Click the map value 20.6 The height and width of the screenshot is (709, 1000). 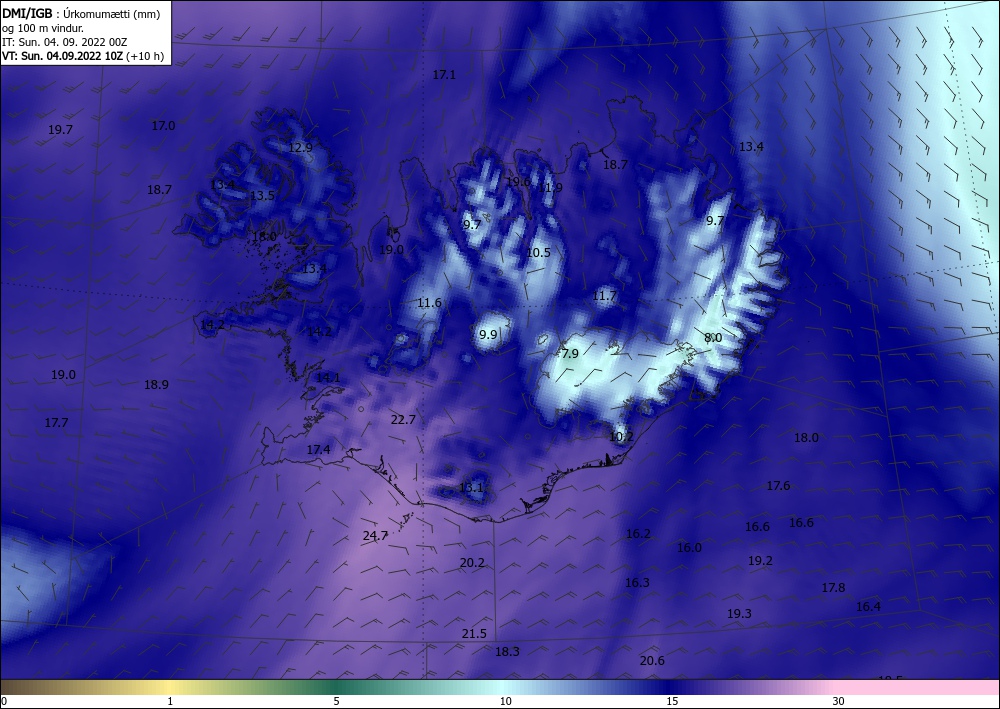tap(652, 661)
